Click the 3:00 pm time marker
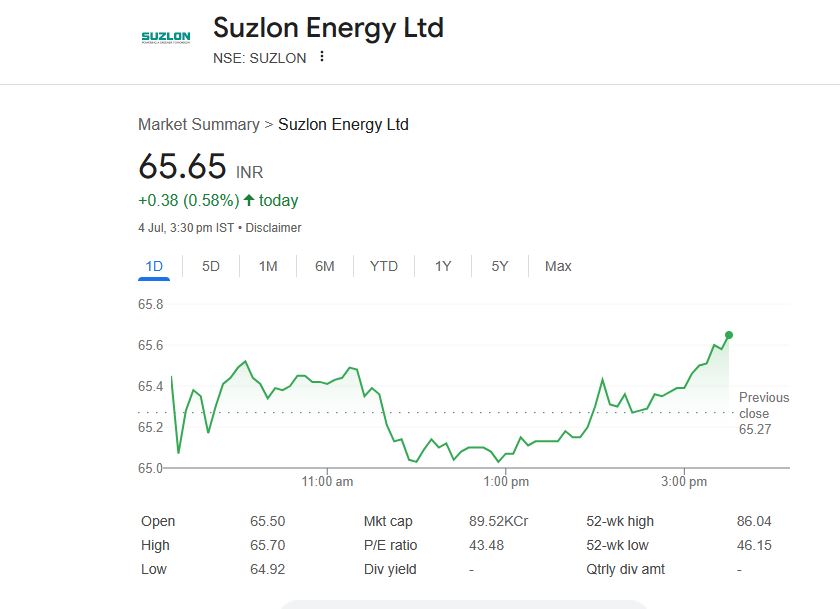This screenshot has height=609, width=840. (x=684, y=482)
